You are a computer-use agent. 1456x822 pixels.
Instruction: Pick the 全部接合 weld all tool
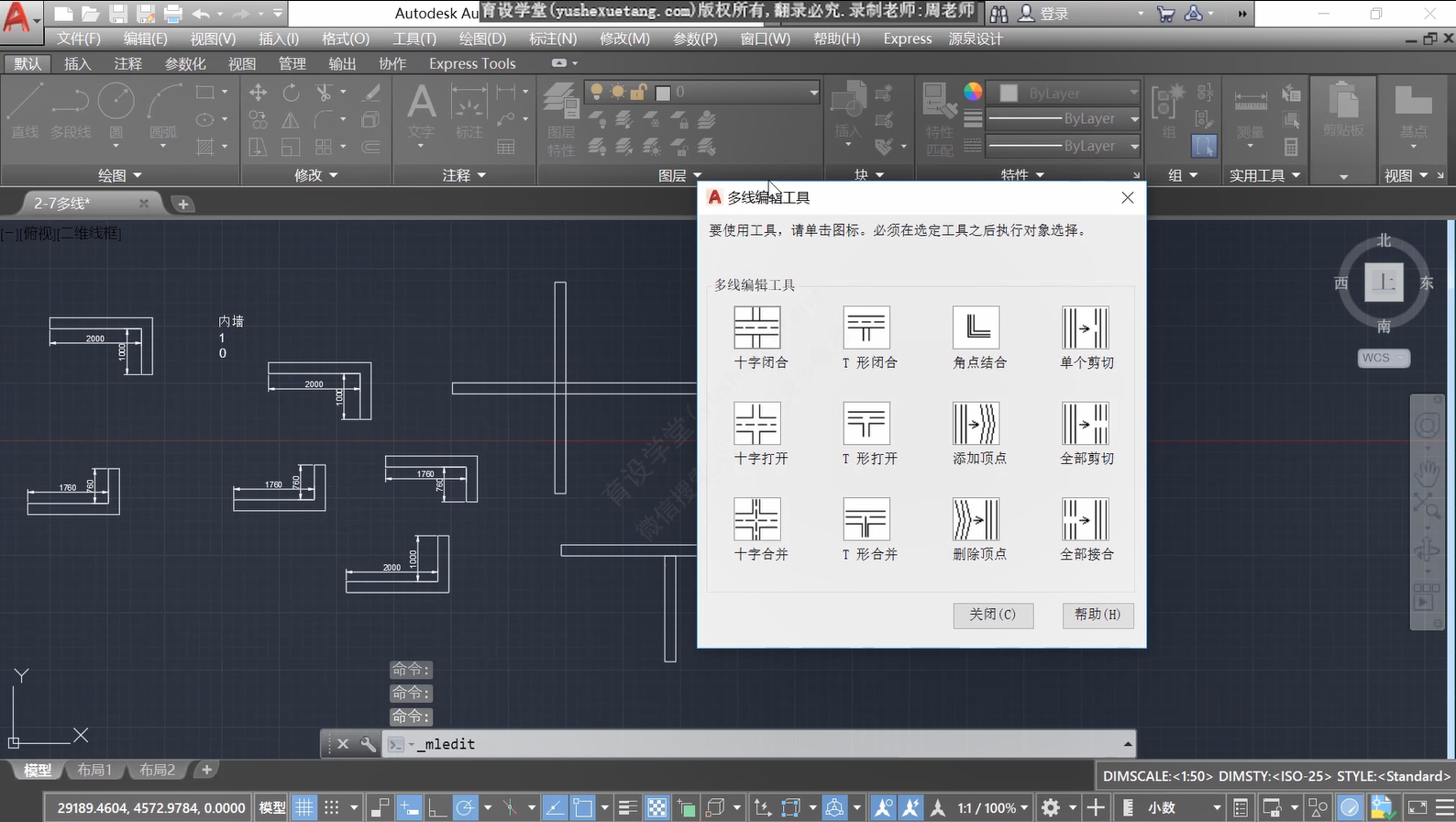[x=1086, y=519]
